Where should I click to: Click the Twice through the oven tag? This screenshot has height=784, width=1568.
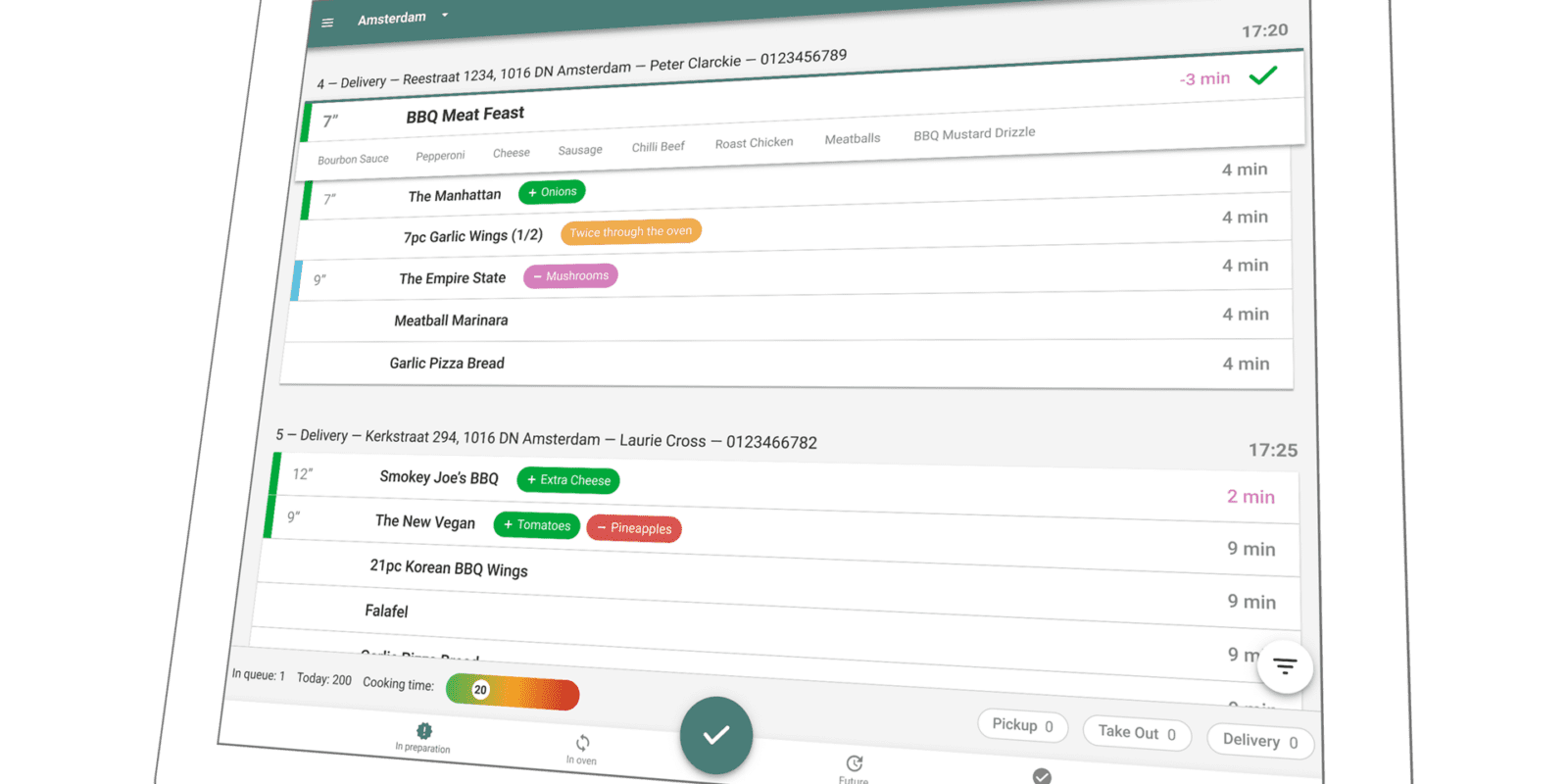(x=630, y=232)
